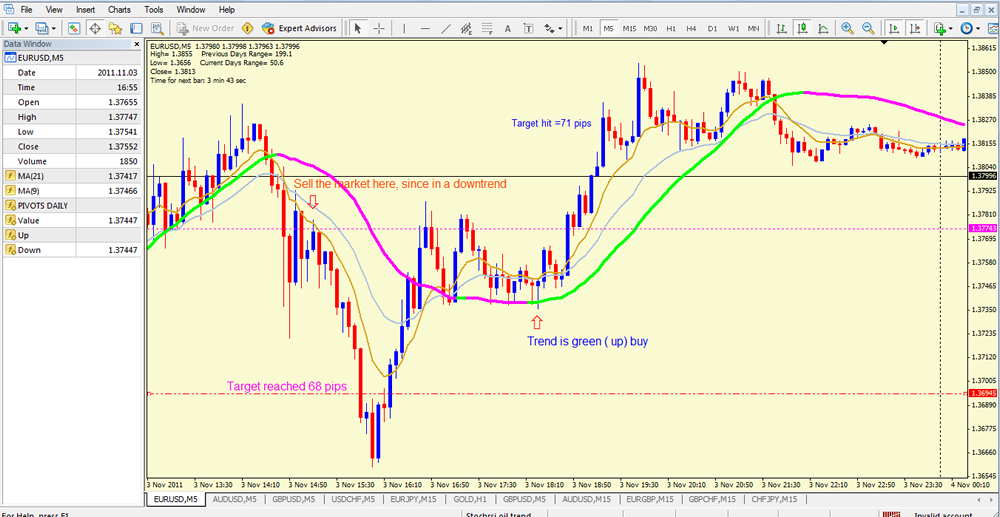Viewport: 1000px width, 517px height.
Task: Open the File menu
Action: 27,10
